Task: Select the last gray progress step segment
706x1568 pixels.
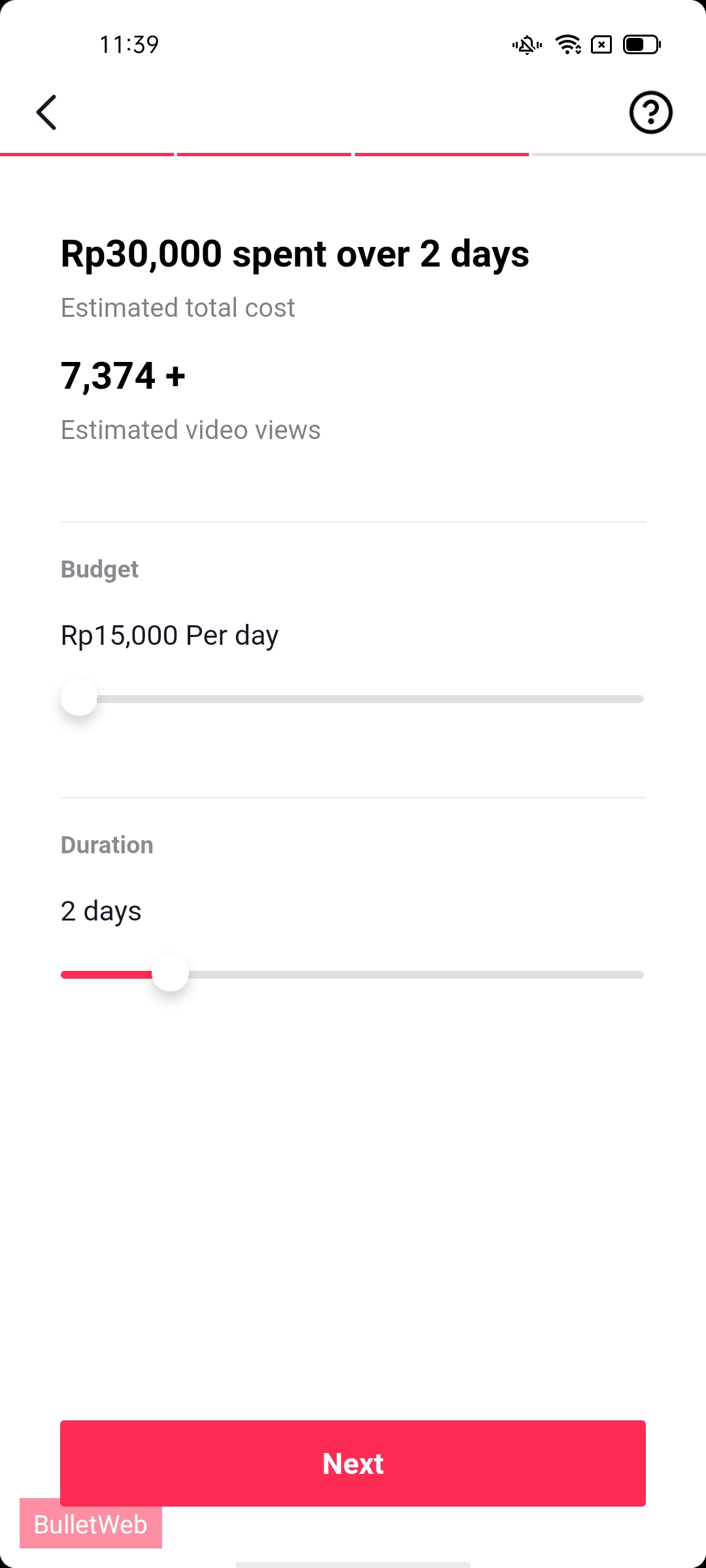Action: point(618,155)
